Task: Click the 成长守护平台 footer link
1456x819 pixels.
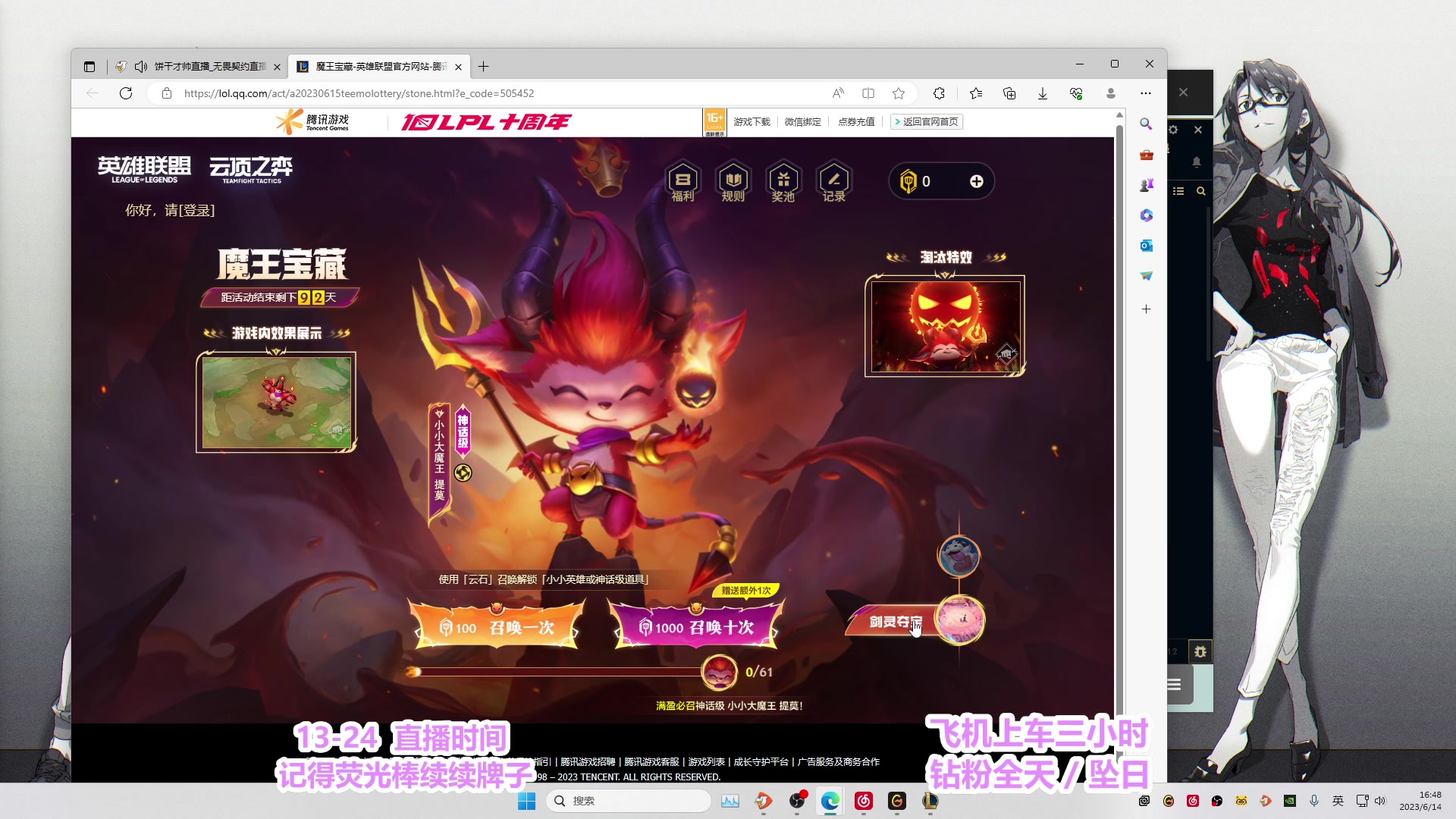Action: 761,761
